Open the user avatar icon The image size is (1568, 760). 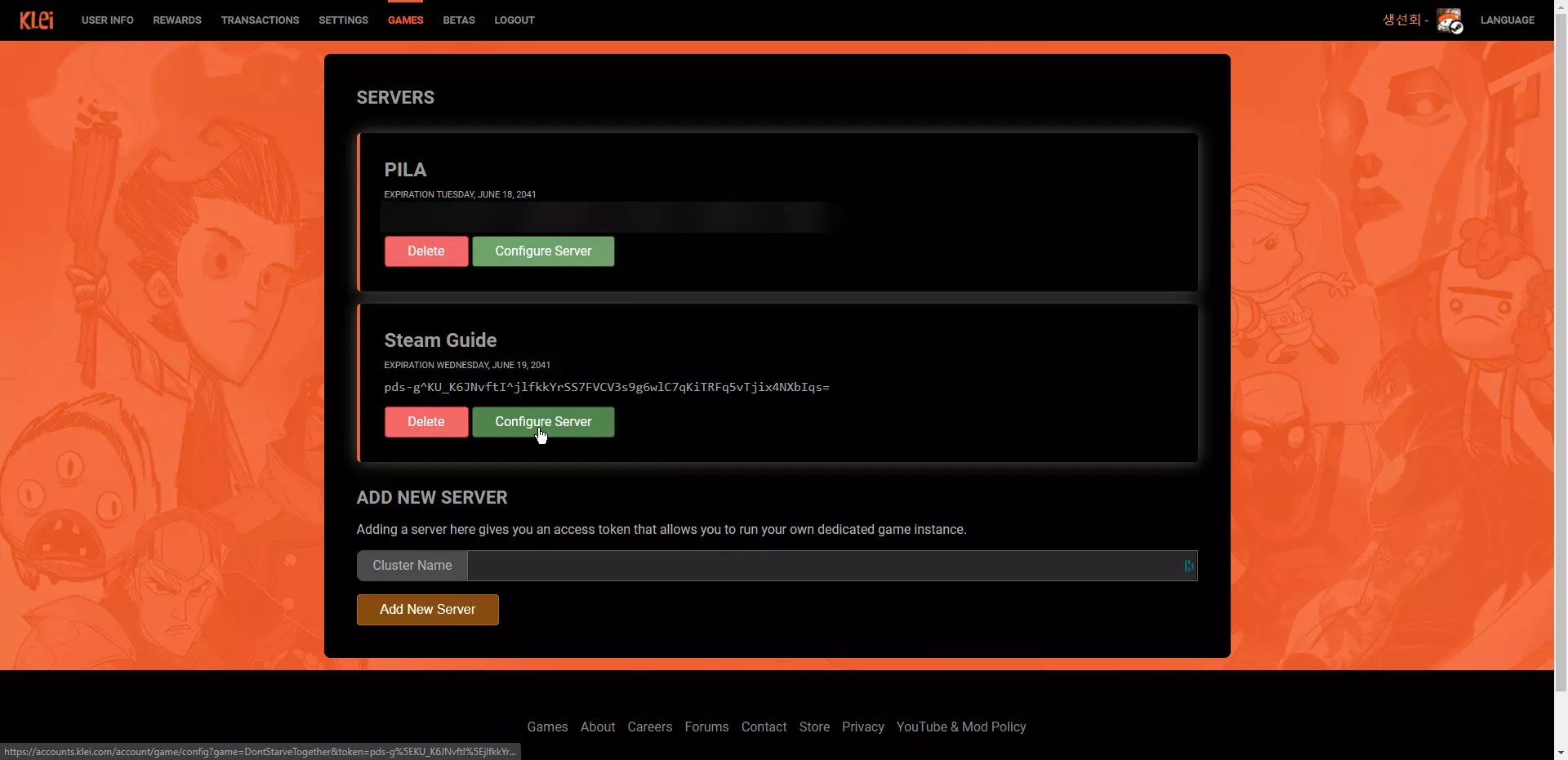tap(1450, 20)
